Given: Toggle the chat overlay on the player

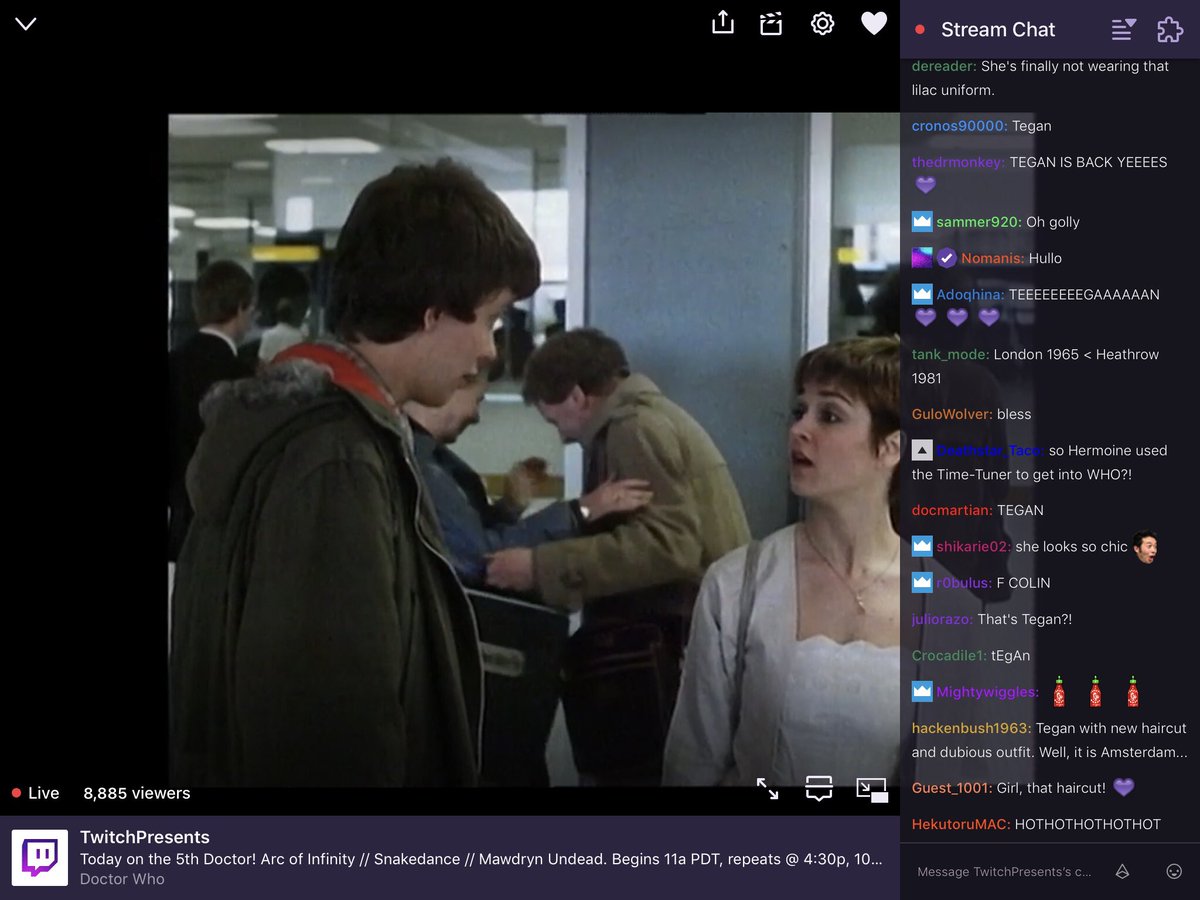Looking at the screenshot, I should point(818,789).
